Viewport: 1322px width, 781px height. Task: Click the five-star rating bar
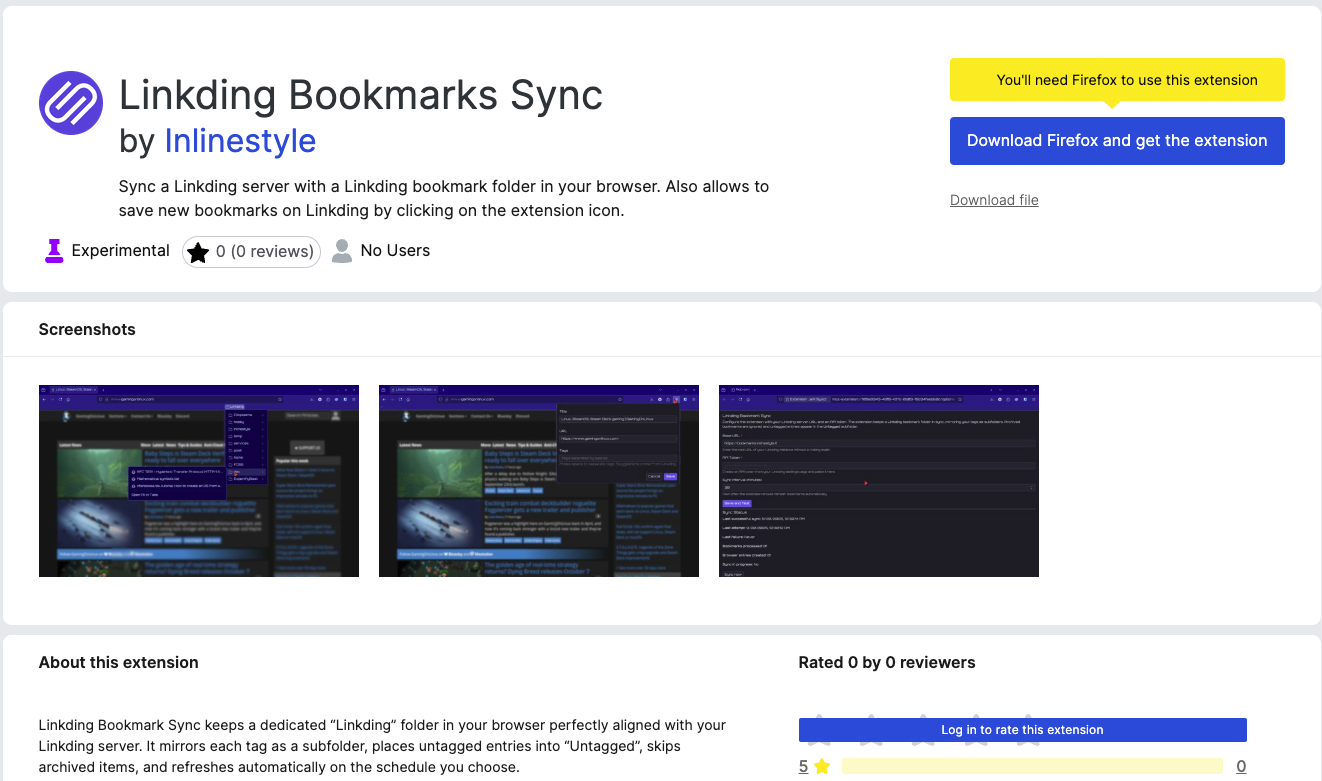[1031, 767]
